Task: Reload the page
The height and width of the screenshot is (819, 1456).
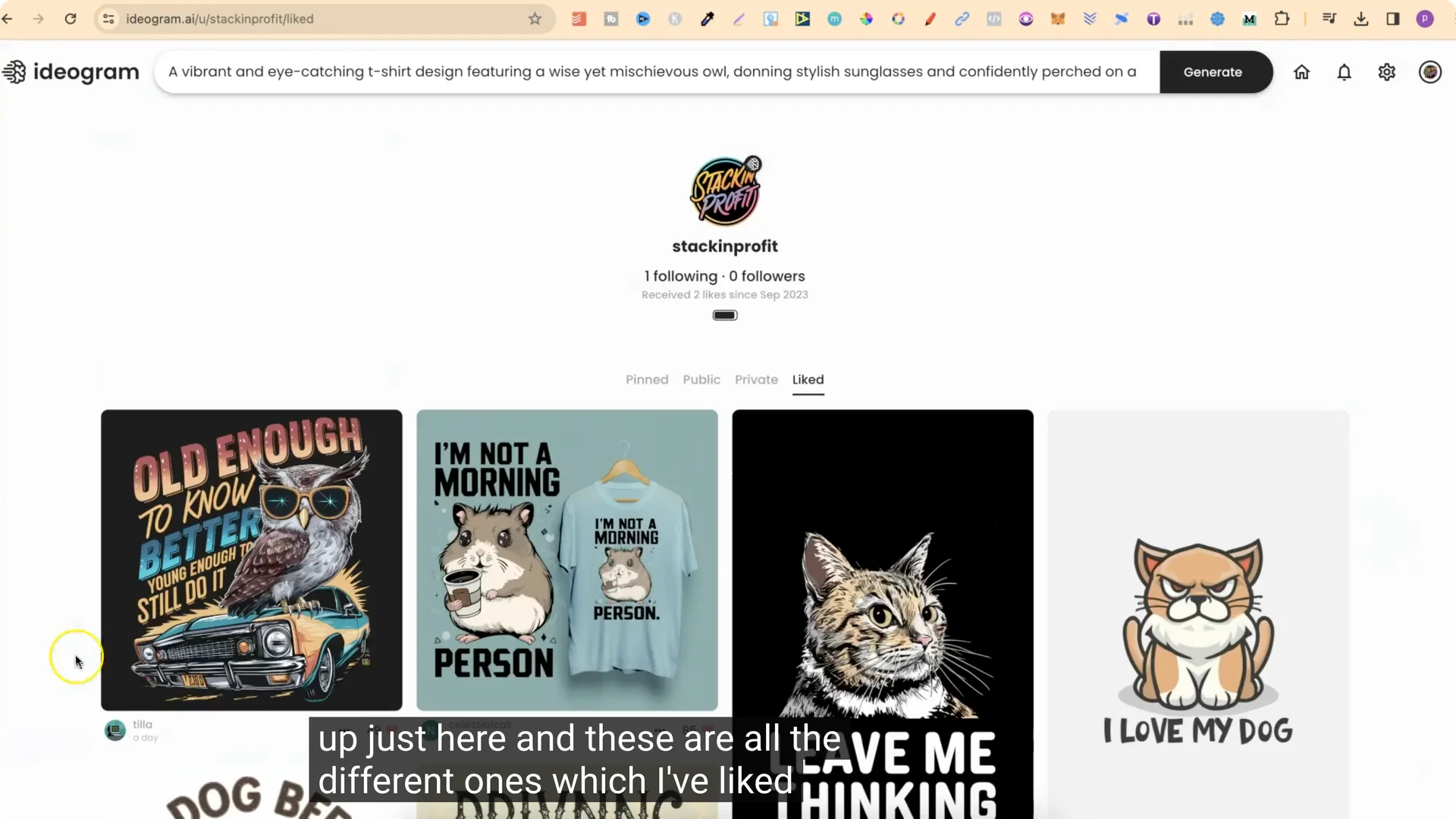Action: tap(71, 19)
